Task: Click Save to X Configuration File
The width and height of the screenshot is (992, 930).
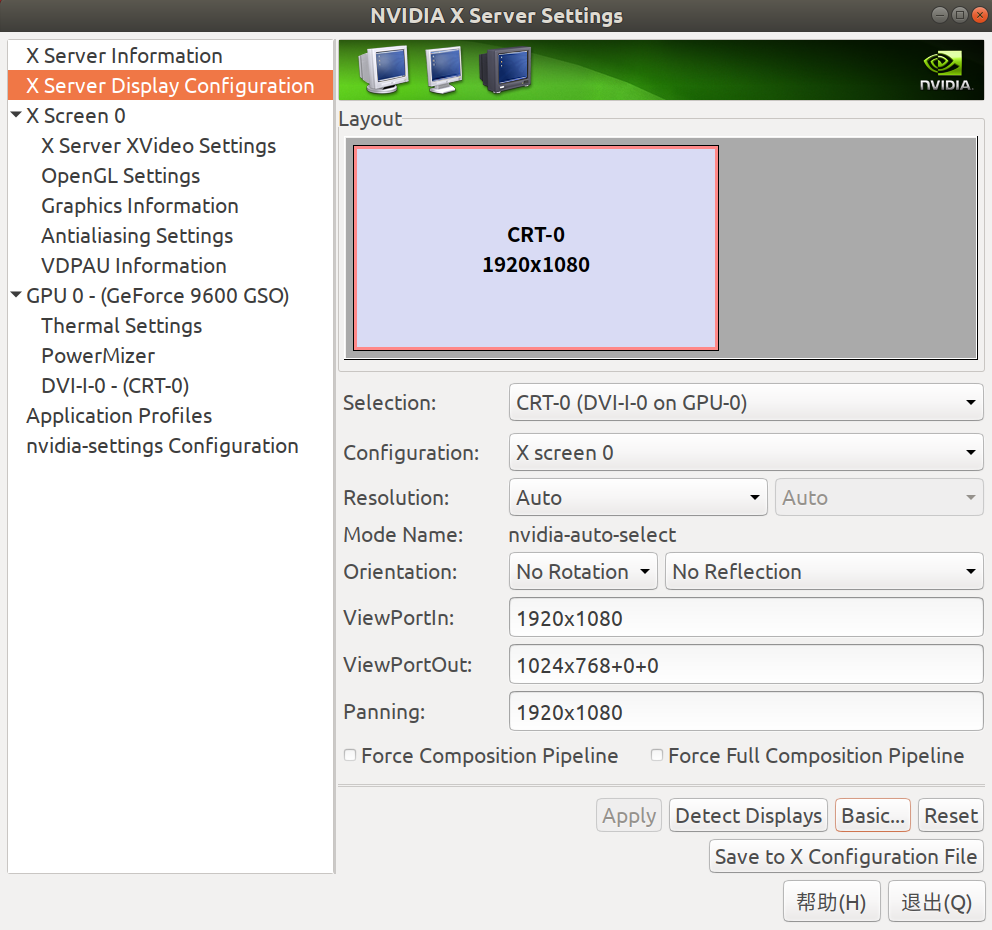Action: pos(846,856)
